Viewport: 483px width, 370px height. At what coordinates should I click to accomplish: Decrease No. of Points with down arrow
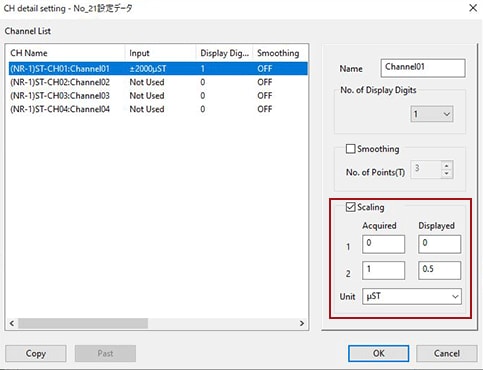click(447, 174)
